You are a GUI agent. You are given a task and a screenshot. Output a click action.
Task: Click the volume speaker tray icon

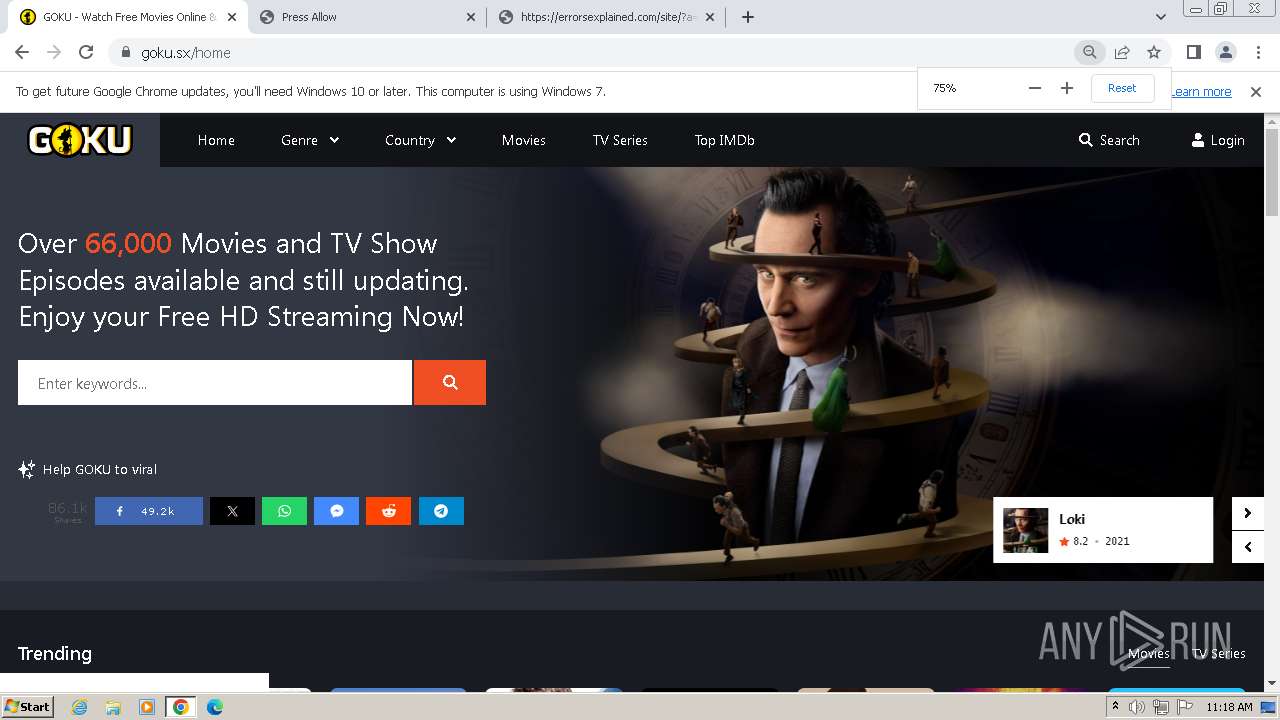(1137, 707)
